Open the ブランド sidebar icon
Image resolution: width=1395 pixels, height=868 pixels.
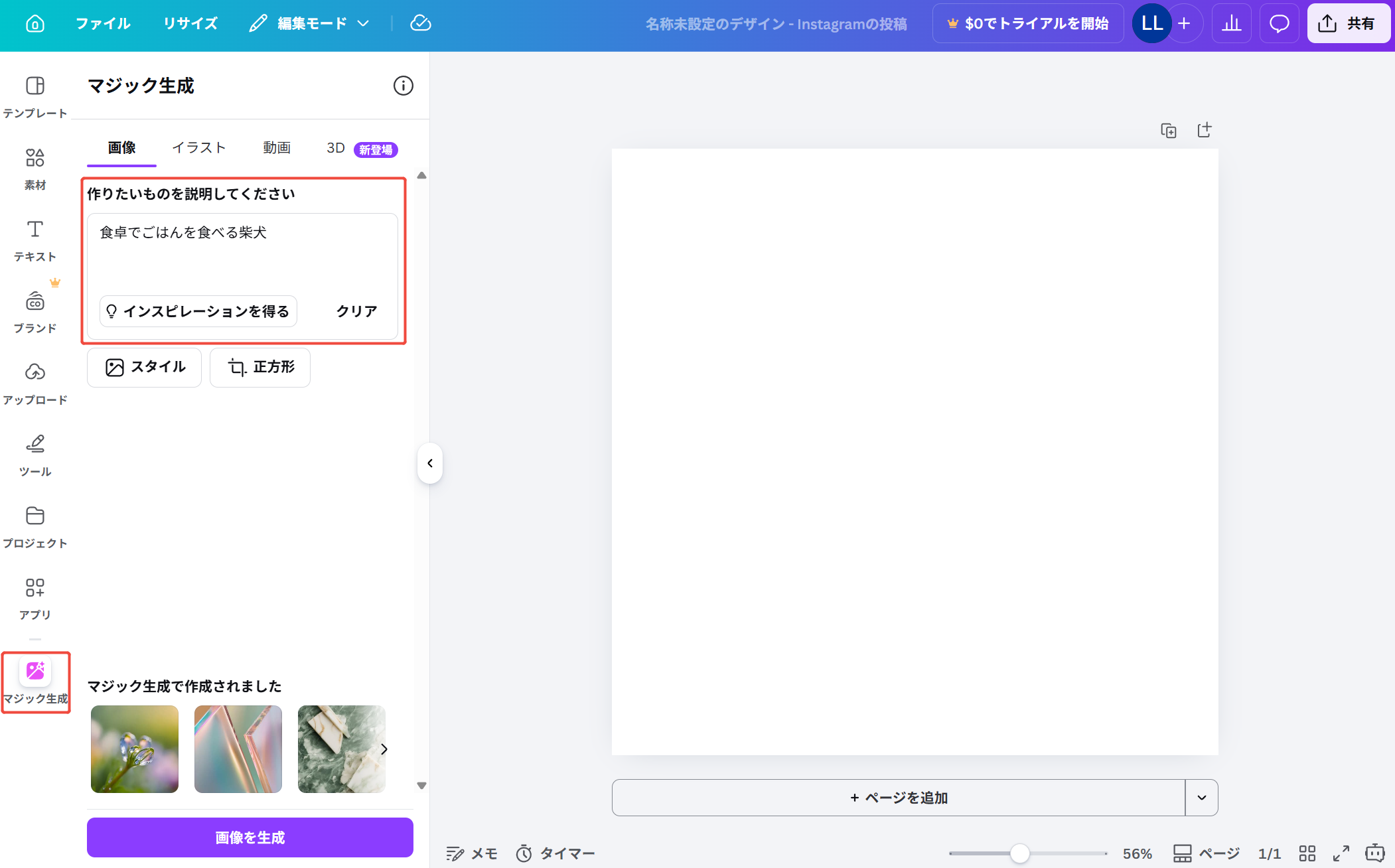click(x=35, y=305)
